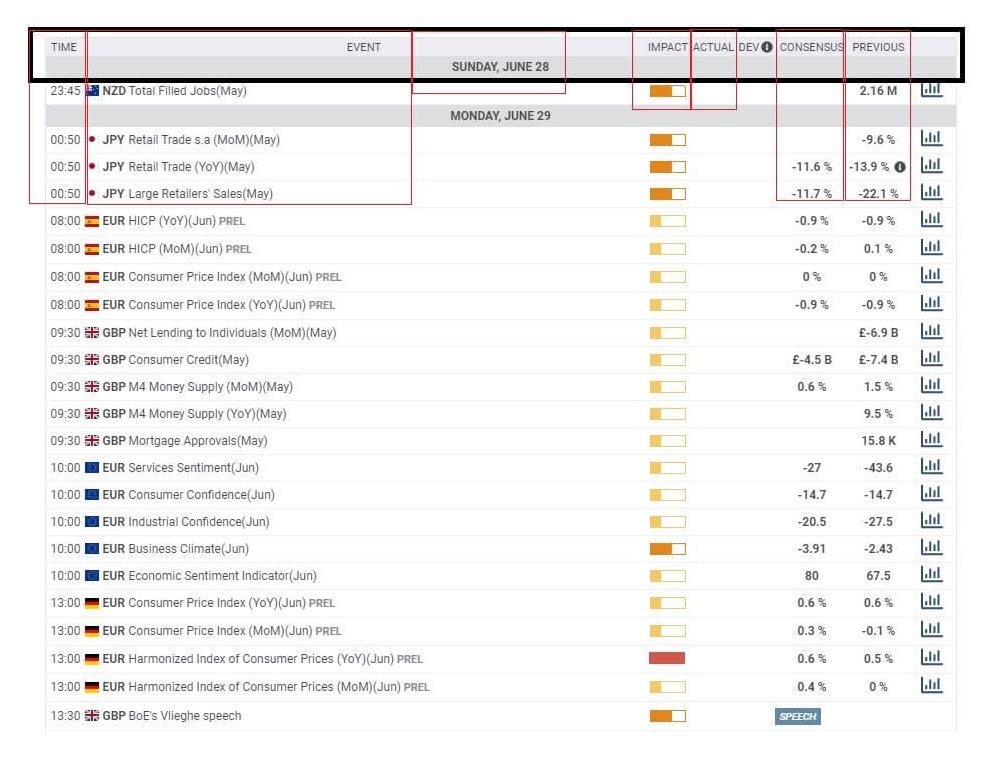Open GBP BoE's Vlieghe speech event
This screenshot has height=757, width=999.
point(171,716)
